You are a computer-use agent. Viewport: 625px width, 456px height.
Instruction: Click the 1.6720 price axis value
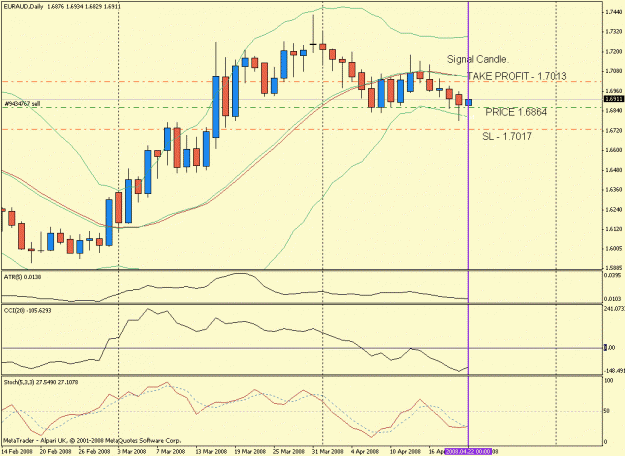tap(613, 130)
